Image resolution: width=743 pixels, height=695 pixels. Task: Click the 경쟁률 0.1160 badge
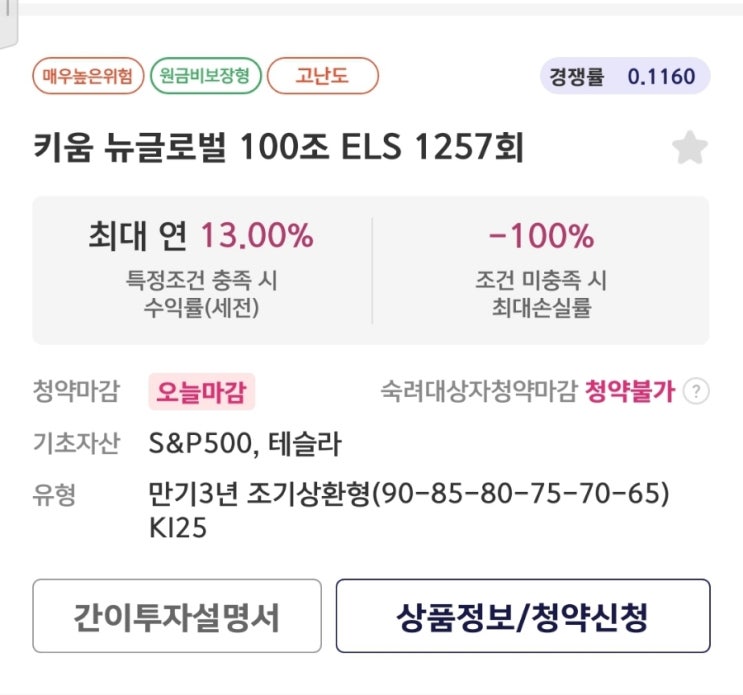625,76
